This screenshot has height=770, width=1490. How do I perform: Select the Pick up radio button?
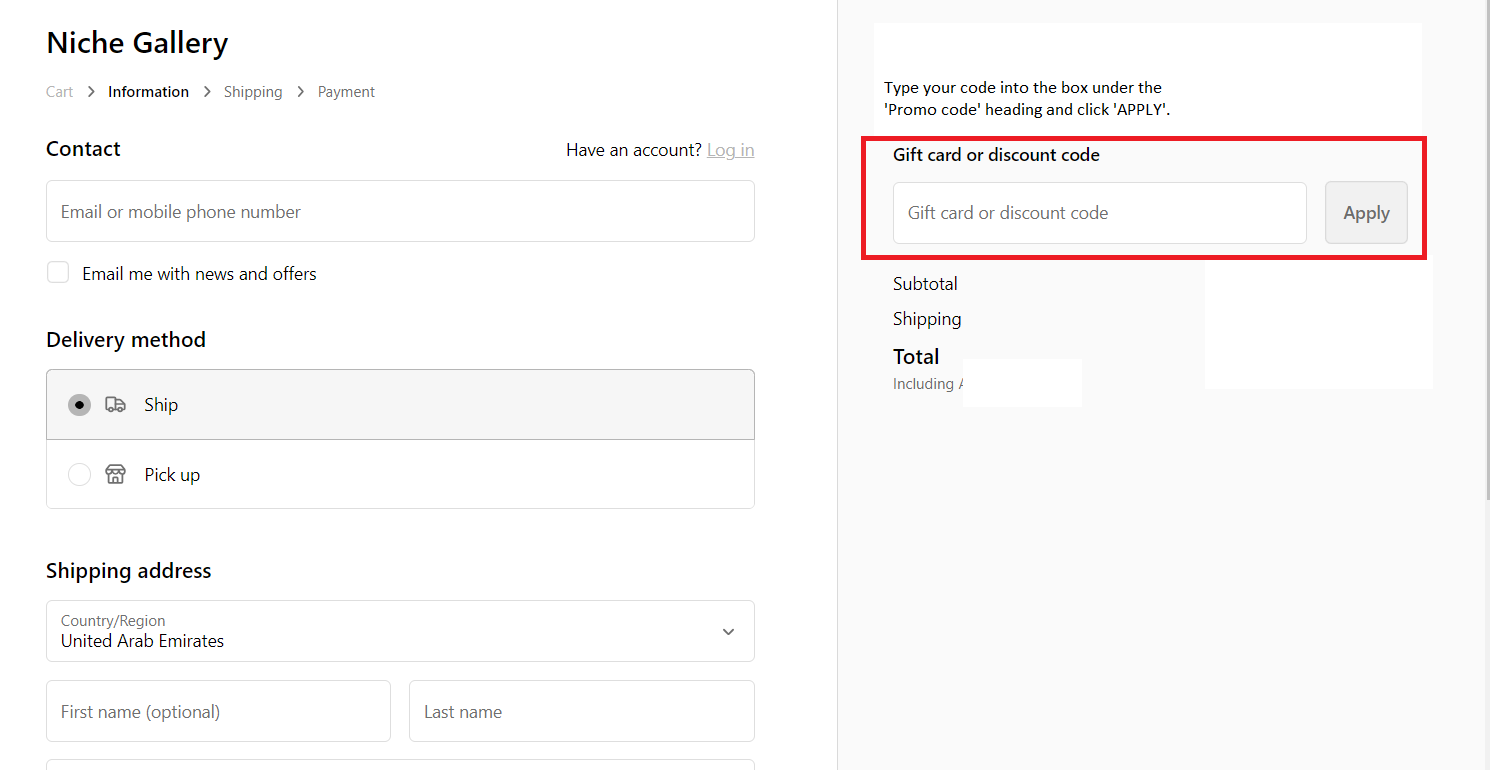[x=79, y=474]
